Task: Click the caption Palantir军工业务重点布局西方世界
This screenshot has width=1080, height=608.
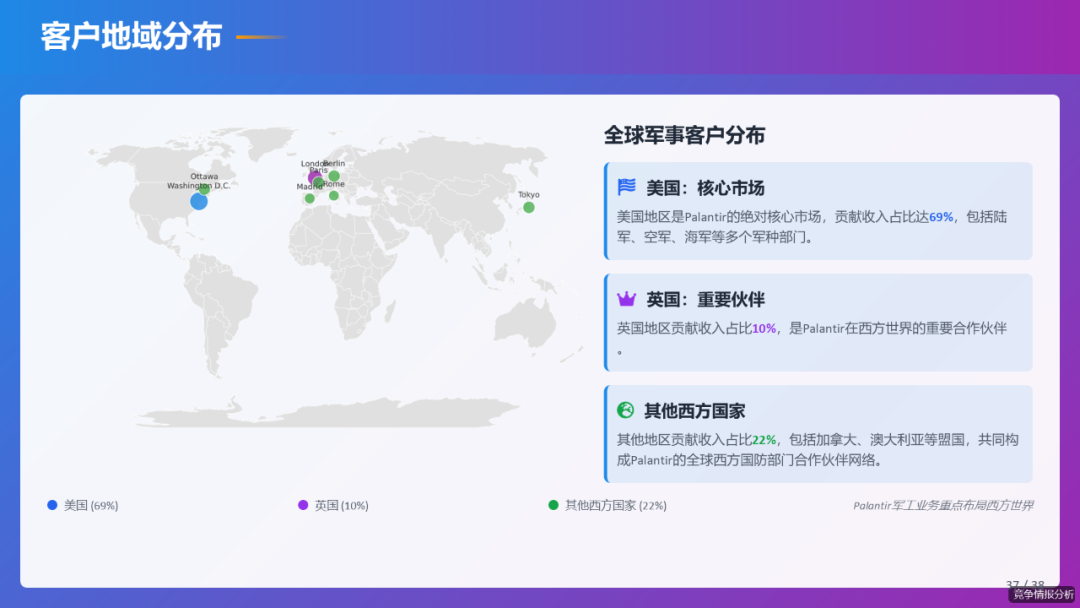Action: point(943,505)
